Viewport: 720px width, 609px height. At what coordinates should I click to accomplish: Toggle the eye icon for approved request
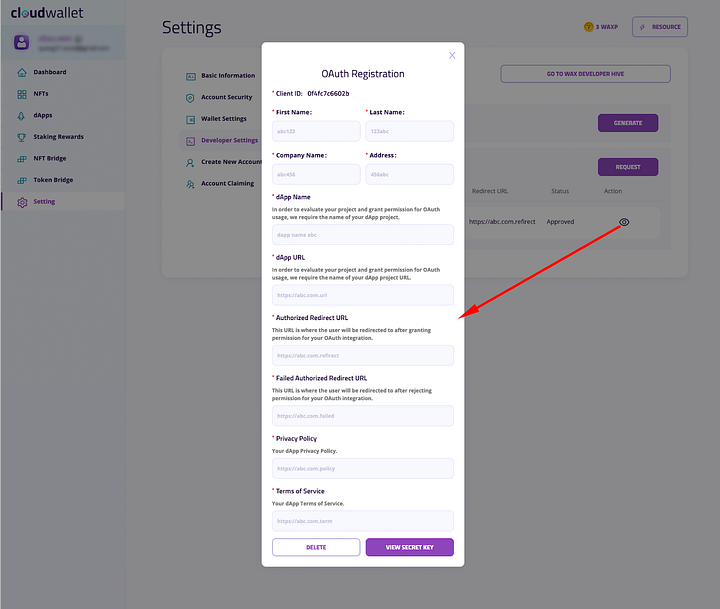pos(624,222)
